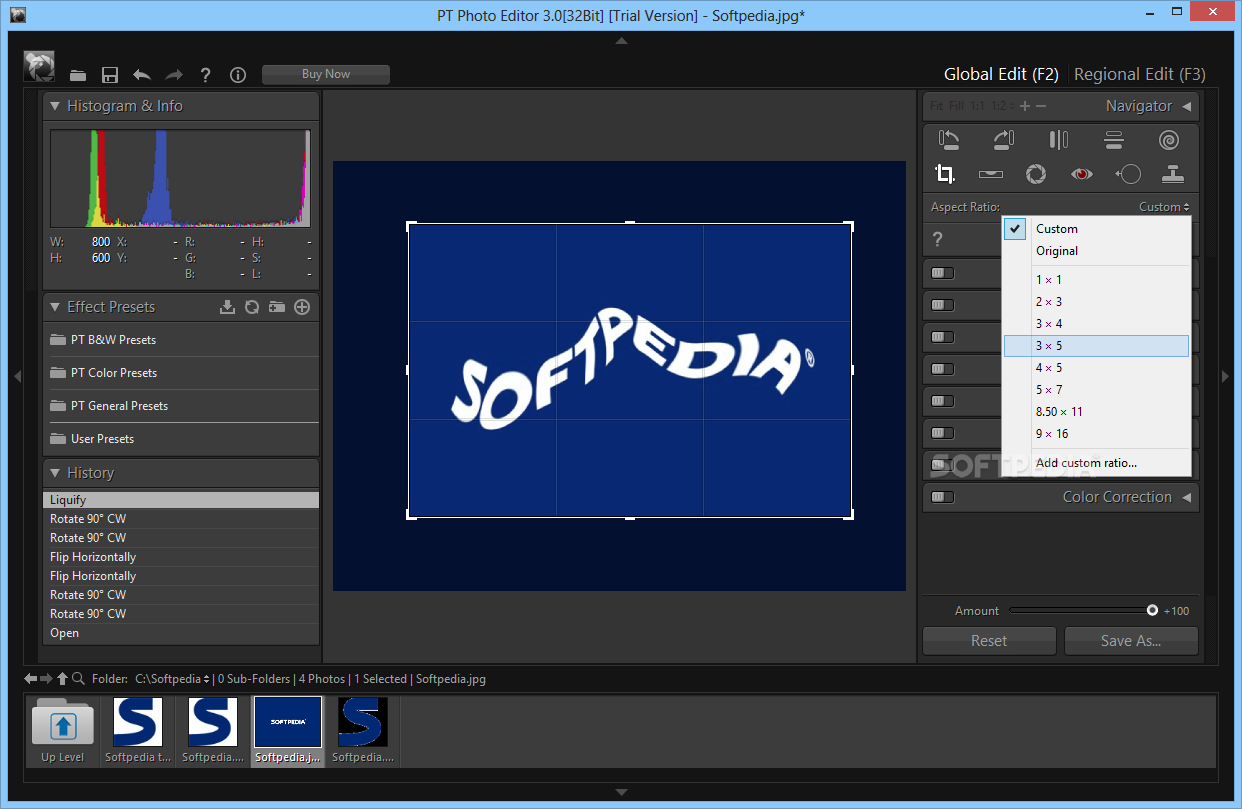Open the PT Color Presets folder
This screenshot has width=1242, height=809.
click(x=181, y=373)
